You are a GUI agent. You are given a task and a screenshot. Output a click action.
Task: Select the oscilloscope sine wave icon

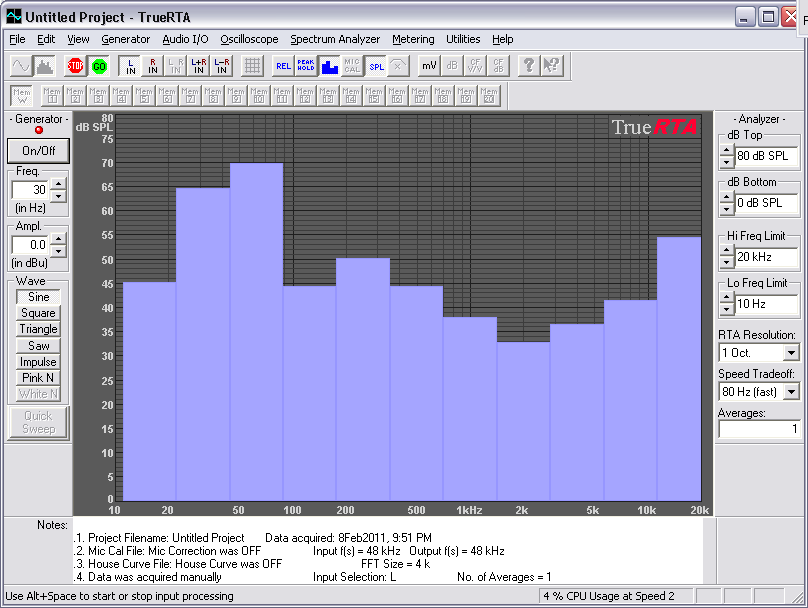pyautogui.click(x=21, y=66)
